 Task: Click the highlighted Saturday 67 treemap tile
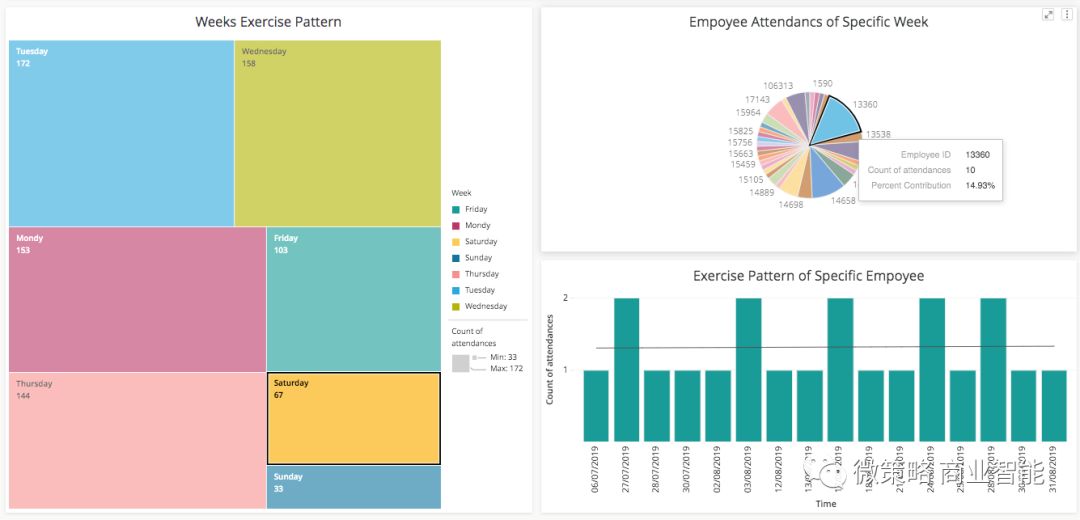(353, 418)
